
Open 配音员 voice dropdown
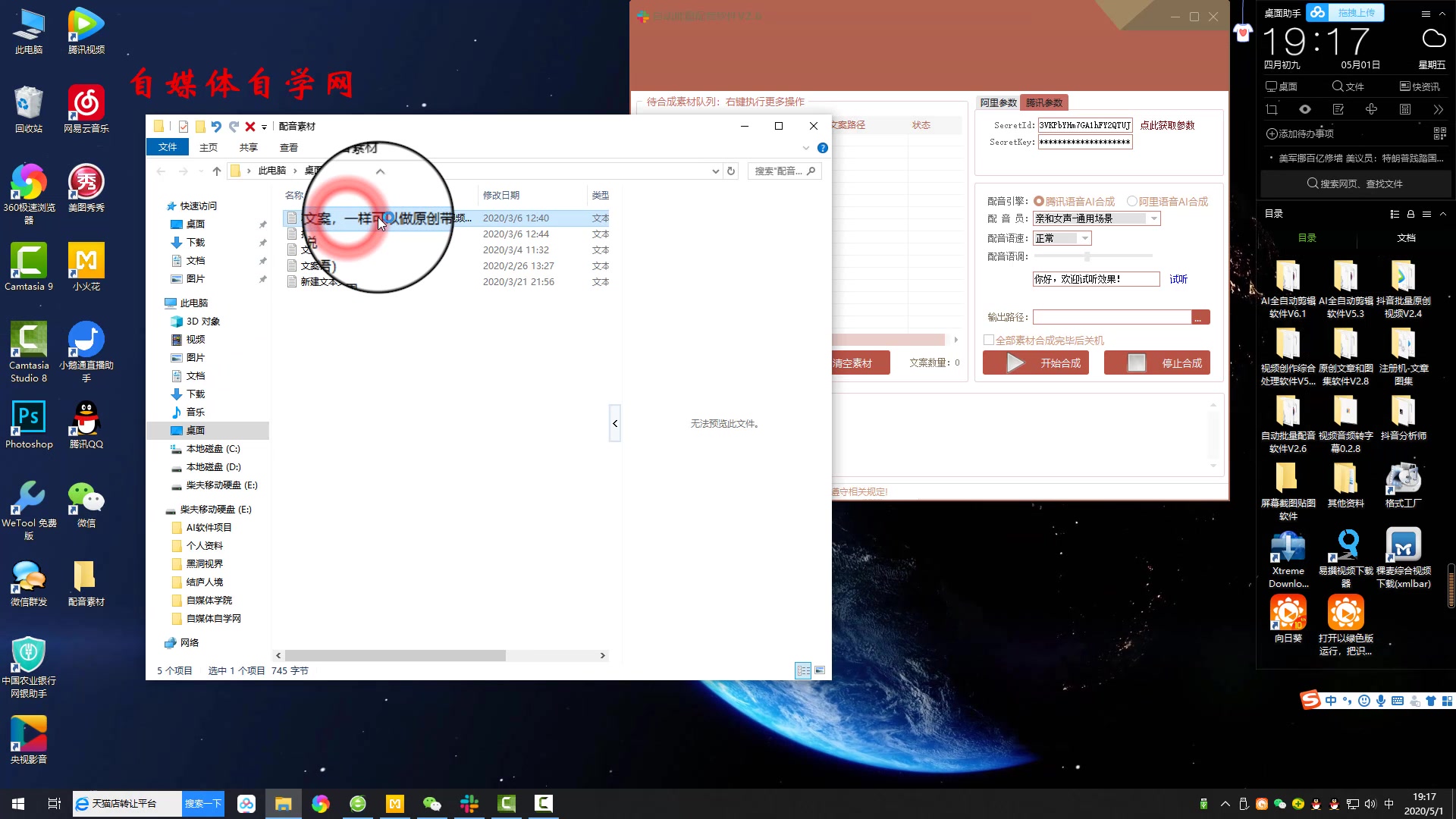pyautogui.click(x=1154, y=218)
